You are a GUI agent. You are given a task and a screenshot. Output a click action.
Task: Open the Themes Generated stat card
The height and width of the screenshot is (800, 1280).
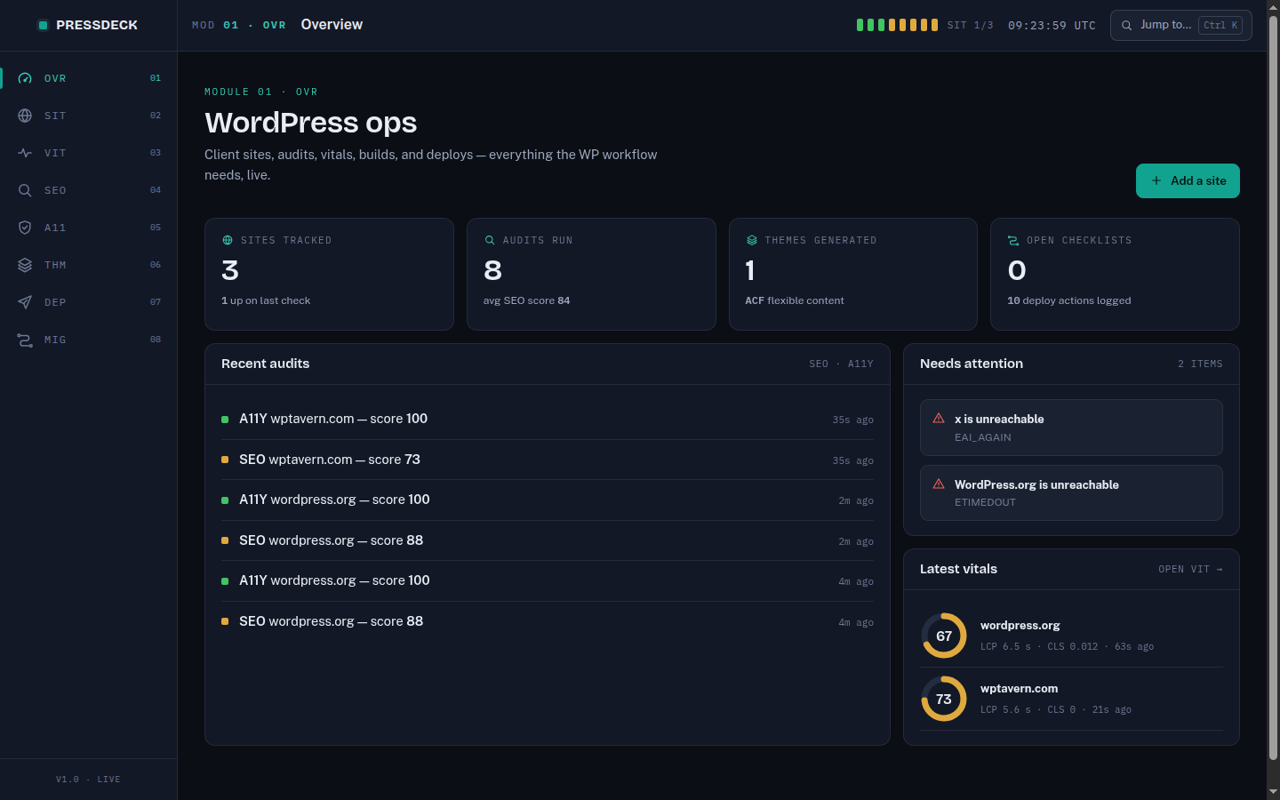point(853,274)
